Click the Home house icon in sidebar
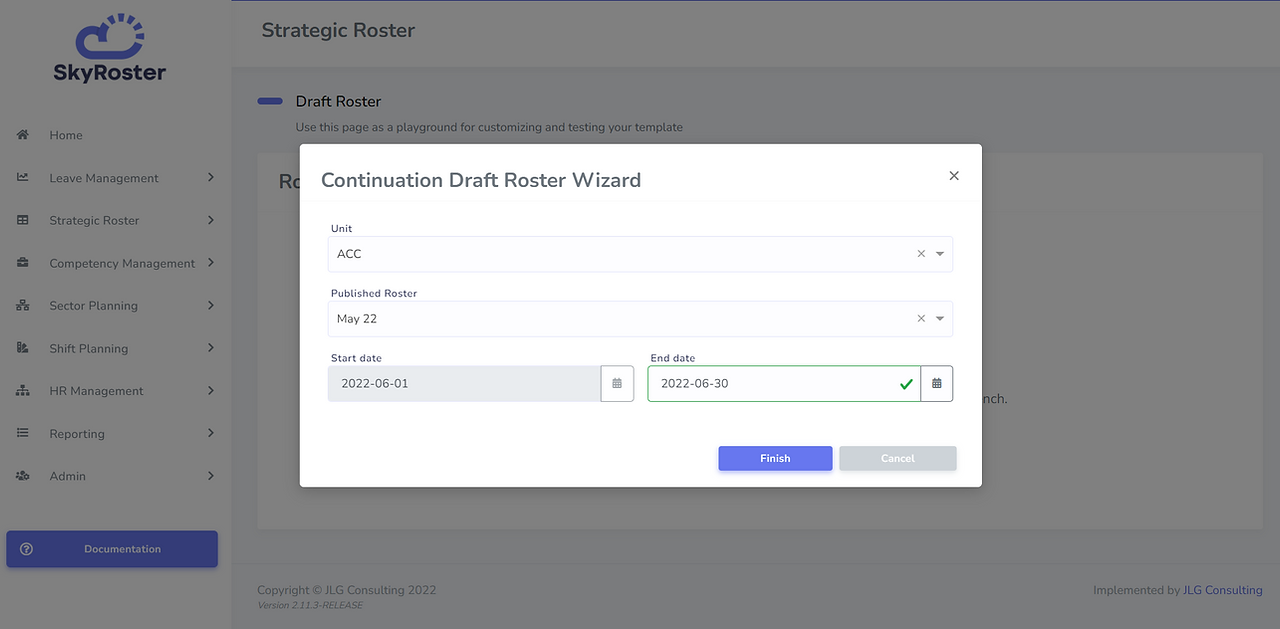Image resolution: width=1280 pixels, height=629 pixels. (23, 135)
